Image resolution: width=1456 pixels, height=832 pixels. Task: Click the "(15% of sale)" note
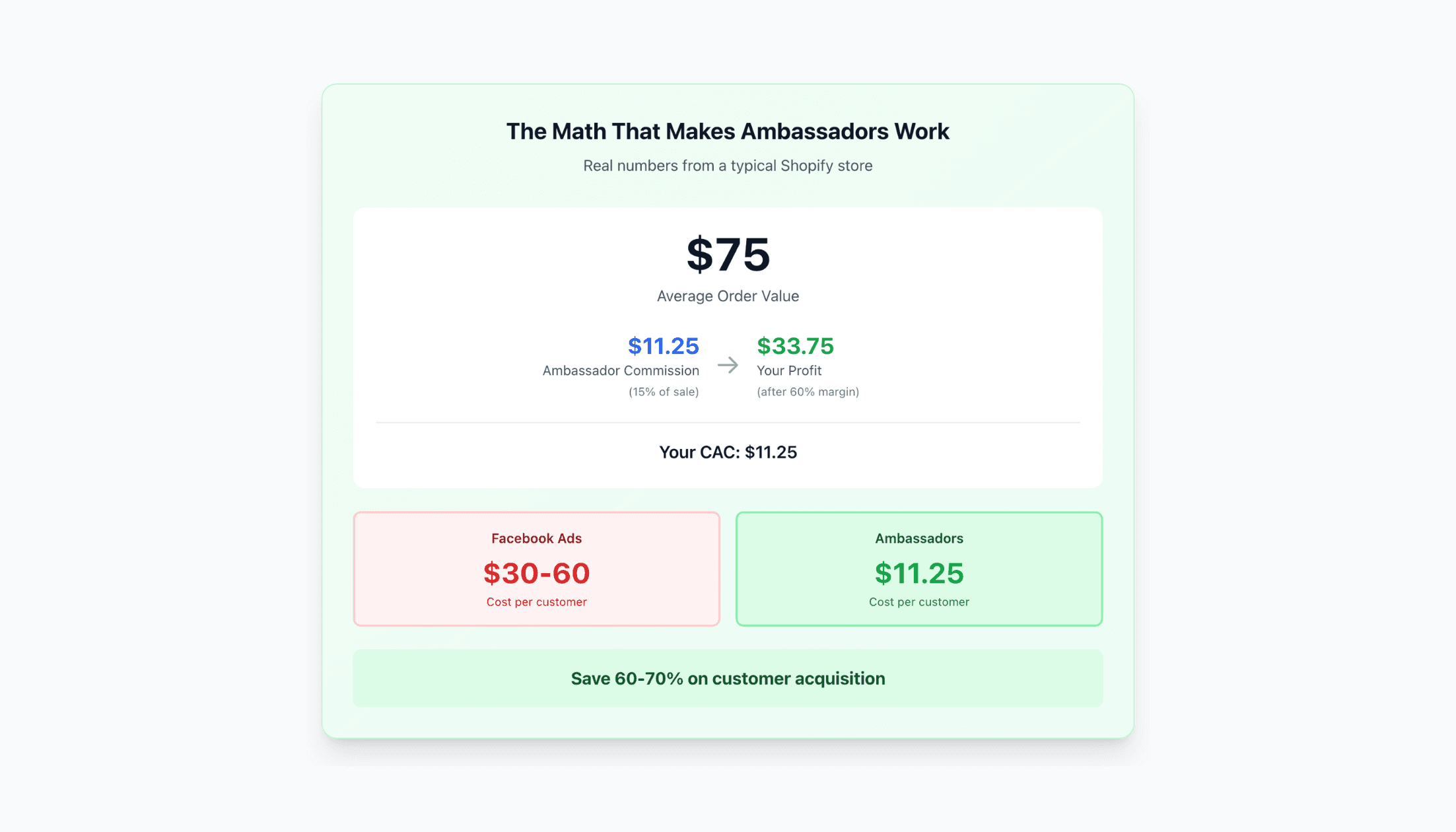(x=664, y=392)
